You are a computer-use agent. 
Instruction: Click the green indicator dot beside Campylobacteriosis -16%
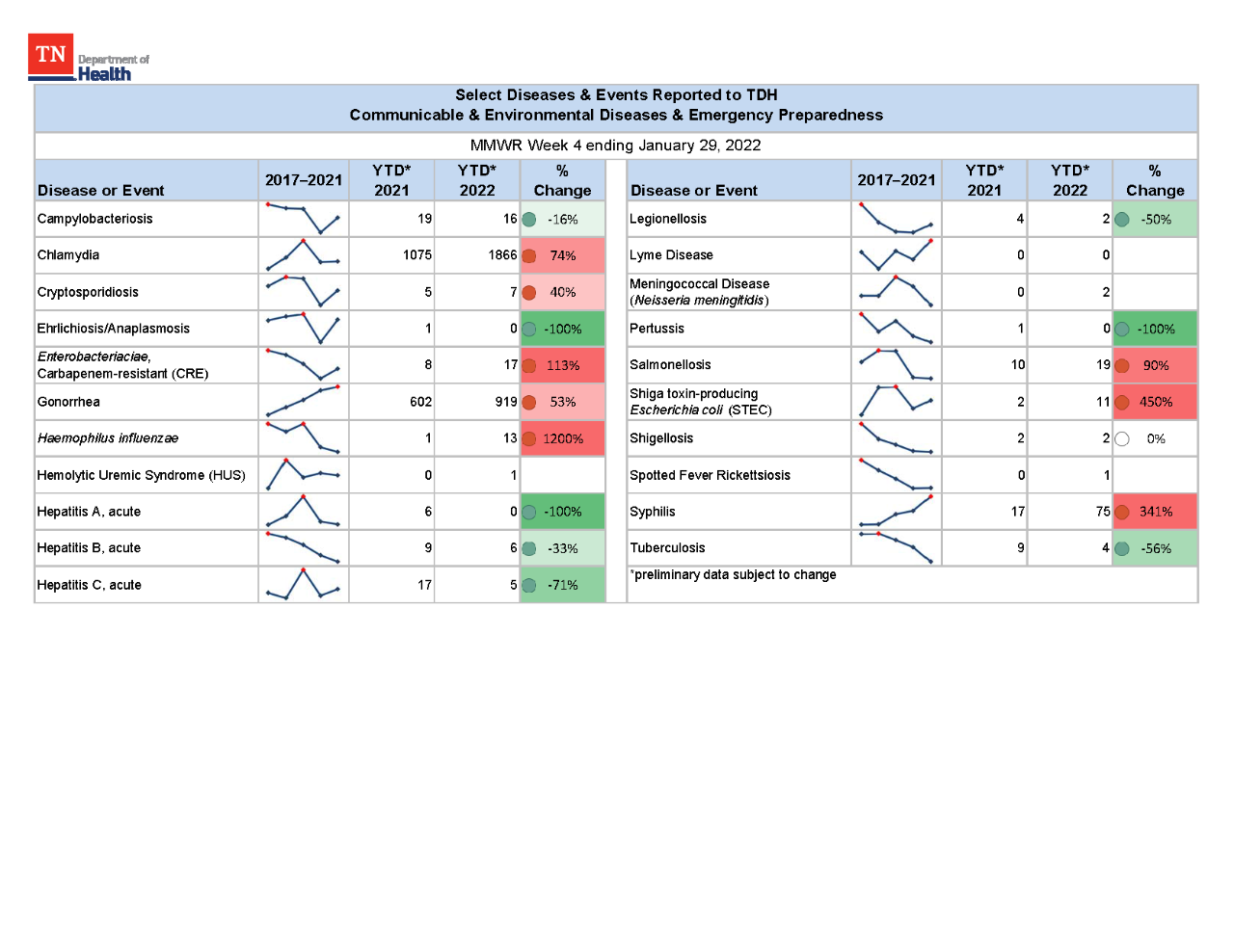pyautogui.click(x=529, y=220)
